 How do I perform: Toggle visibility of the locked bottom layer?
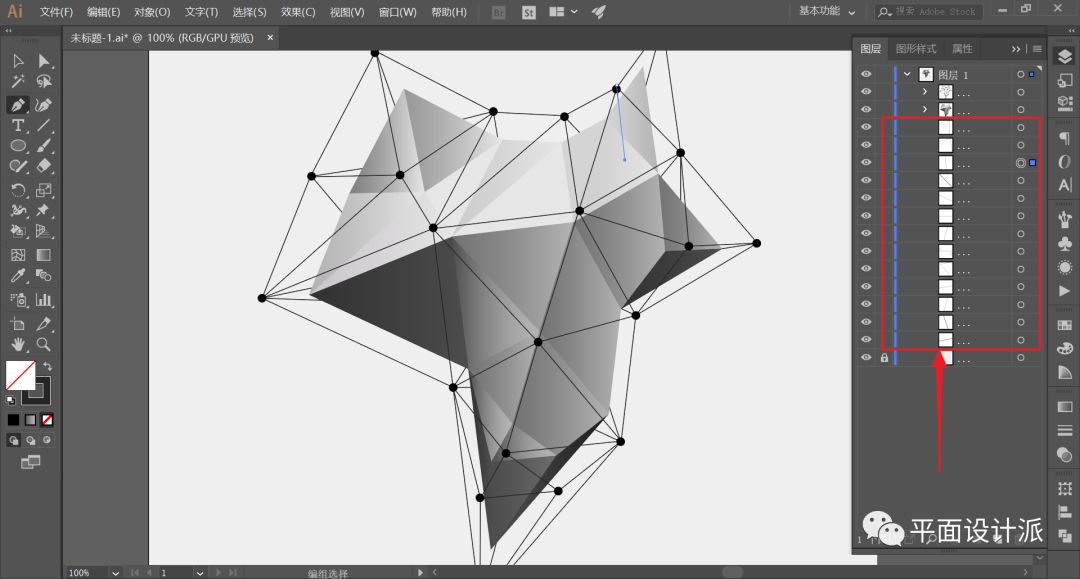pos(866,357)
